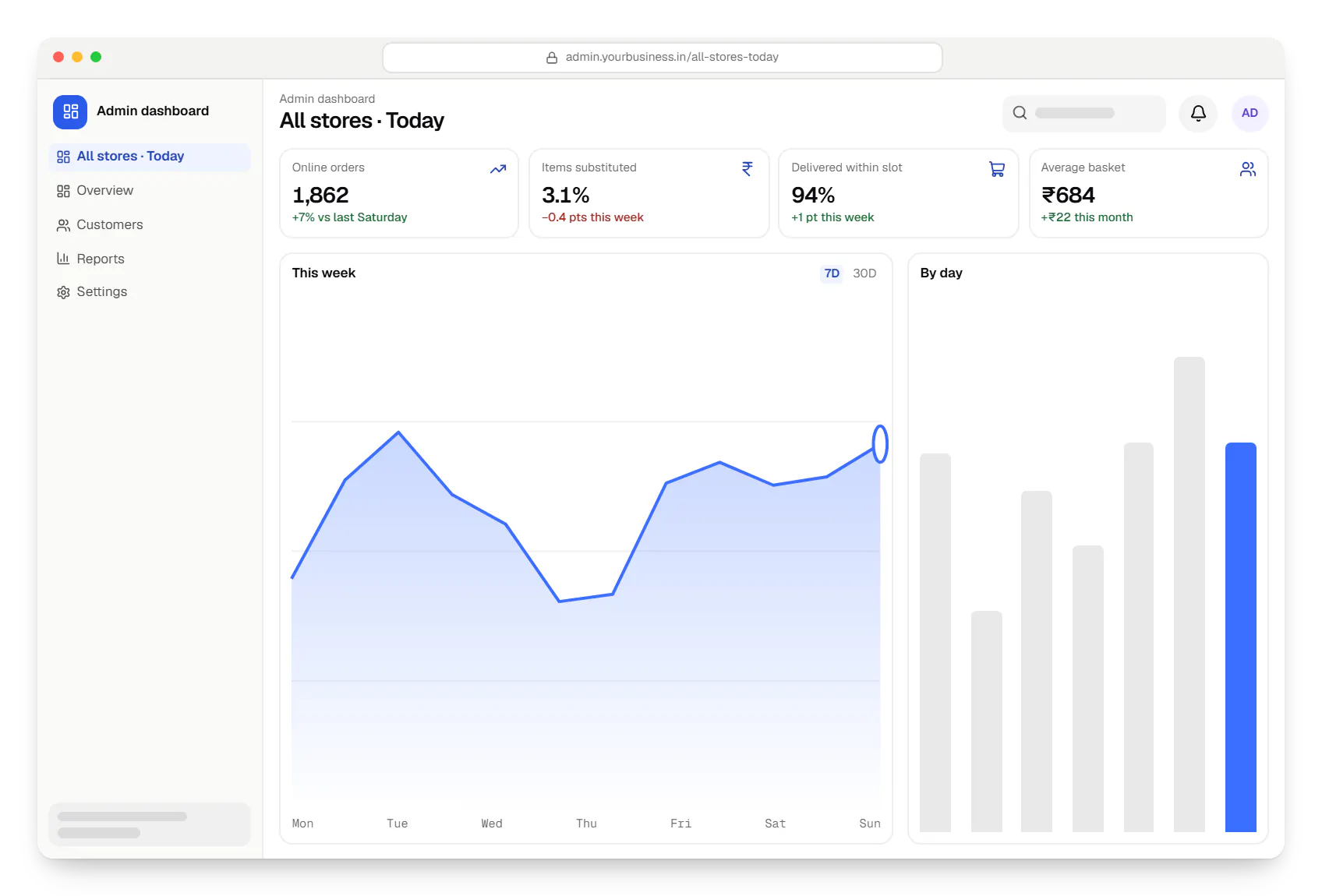
Task: Click the tallest grey bar in By day chart
Action: point(1189,594)
